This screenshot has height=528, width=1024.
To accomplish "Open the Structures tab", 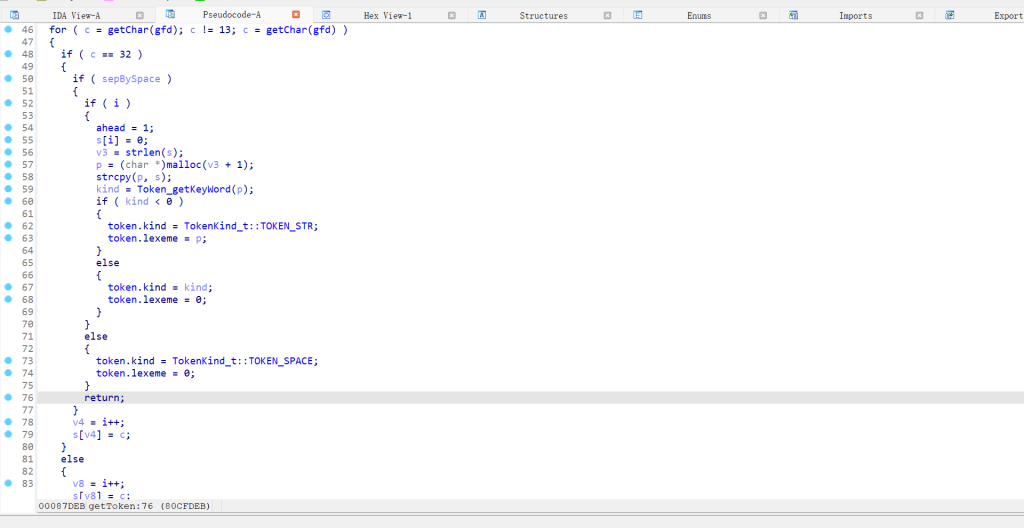I will coord(543,16).
